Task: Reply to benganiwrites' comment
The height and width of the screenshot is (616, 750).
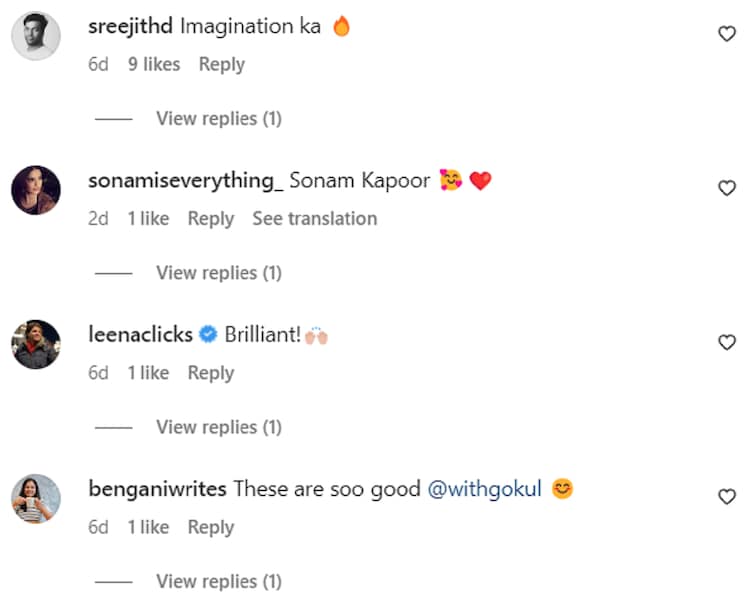Action: [210, 527]
